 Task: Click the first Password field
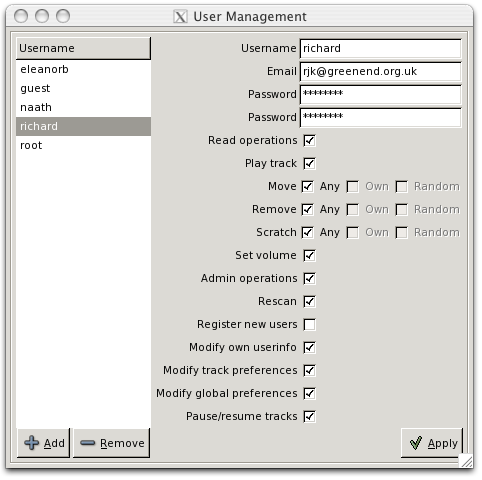pyautogui.click(x=381, y=95)
